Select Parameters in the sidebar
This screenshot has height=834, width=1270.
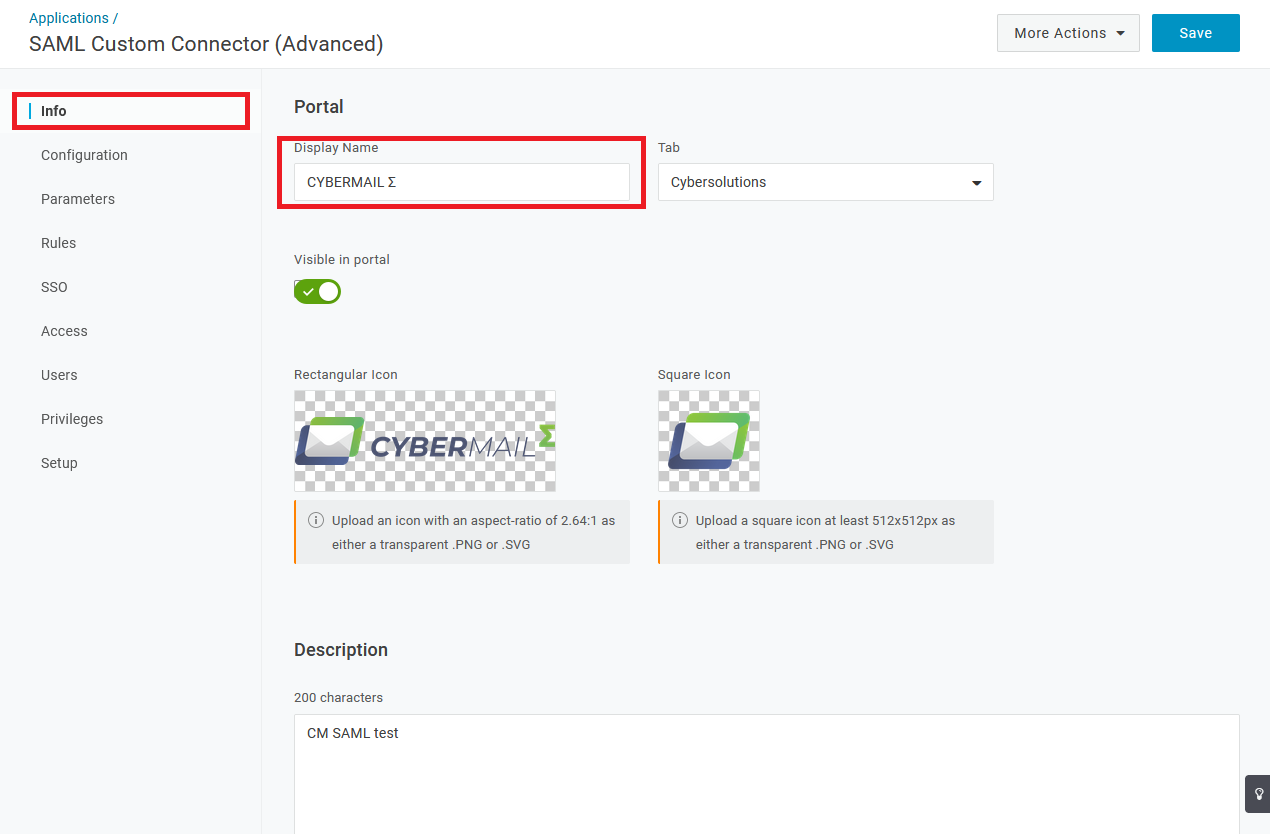(x=78, y=199)
